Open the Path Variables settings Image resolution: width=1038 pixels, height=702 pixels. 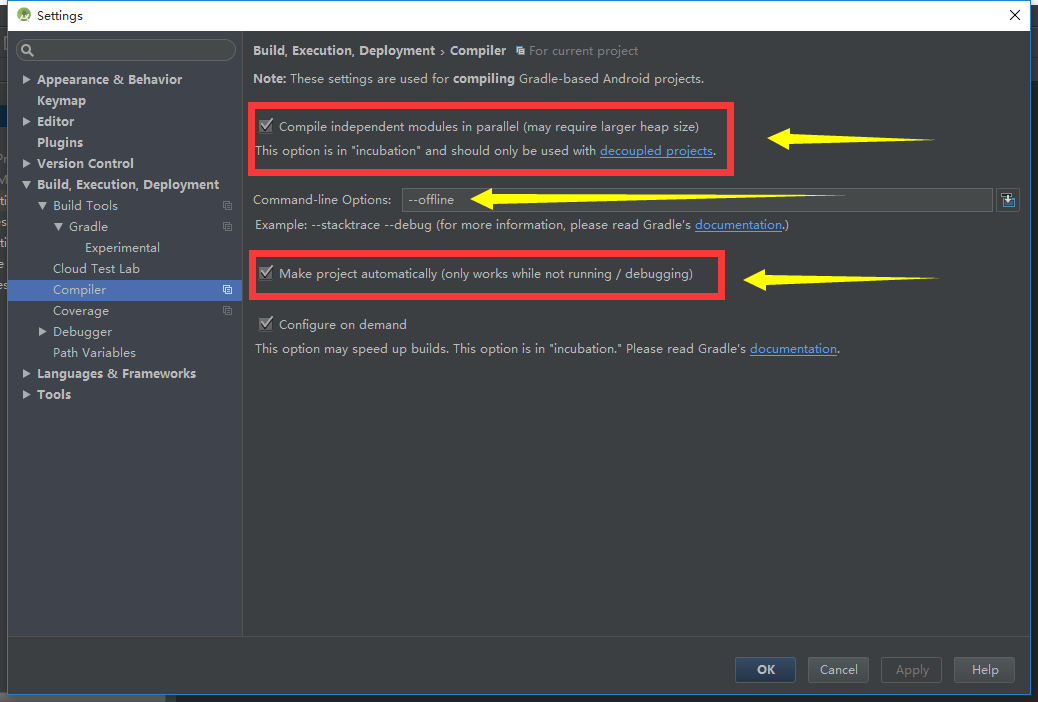[x=94, y=352]
